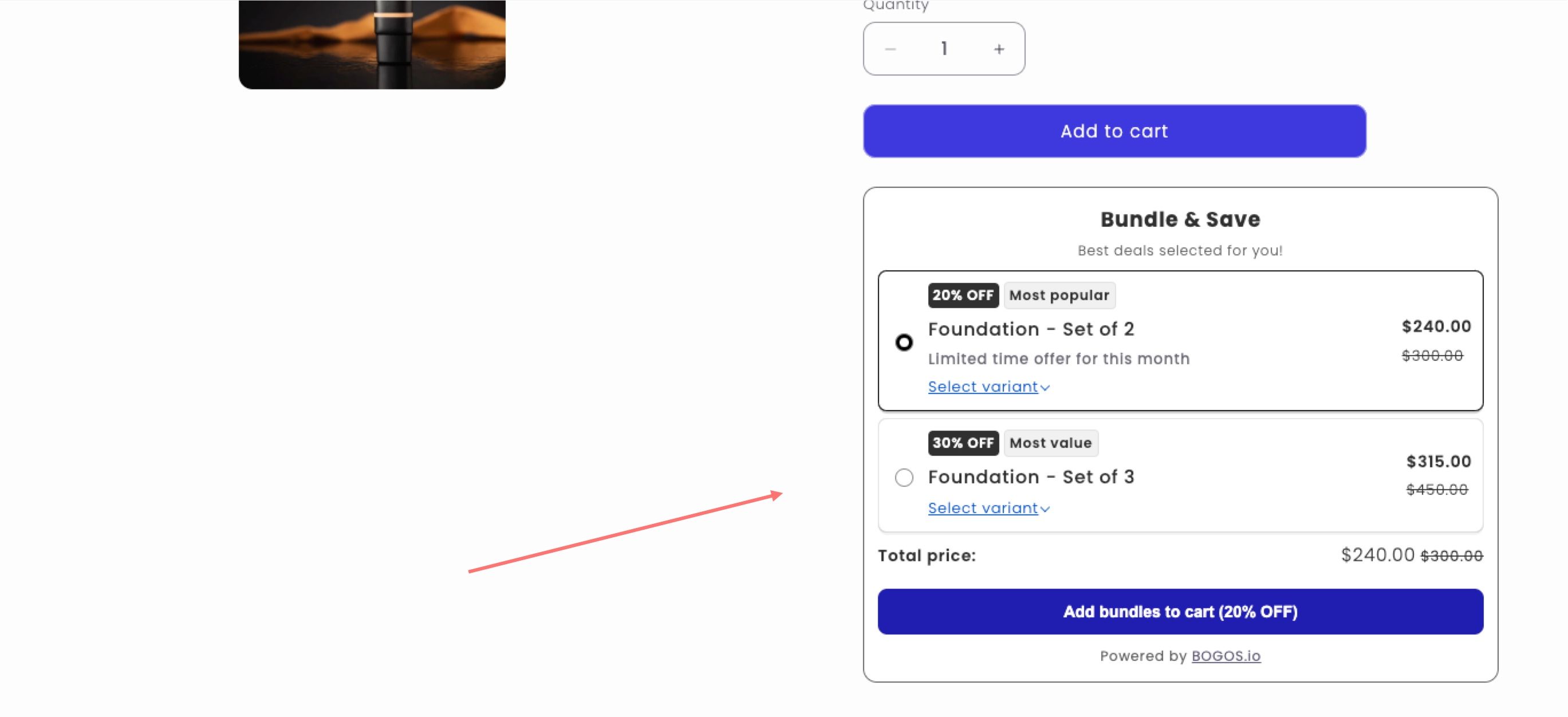Click the Most popular tag
The height and width of the screenshot is (717, 1568).
tap(1058, 296)
